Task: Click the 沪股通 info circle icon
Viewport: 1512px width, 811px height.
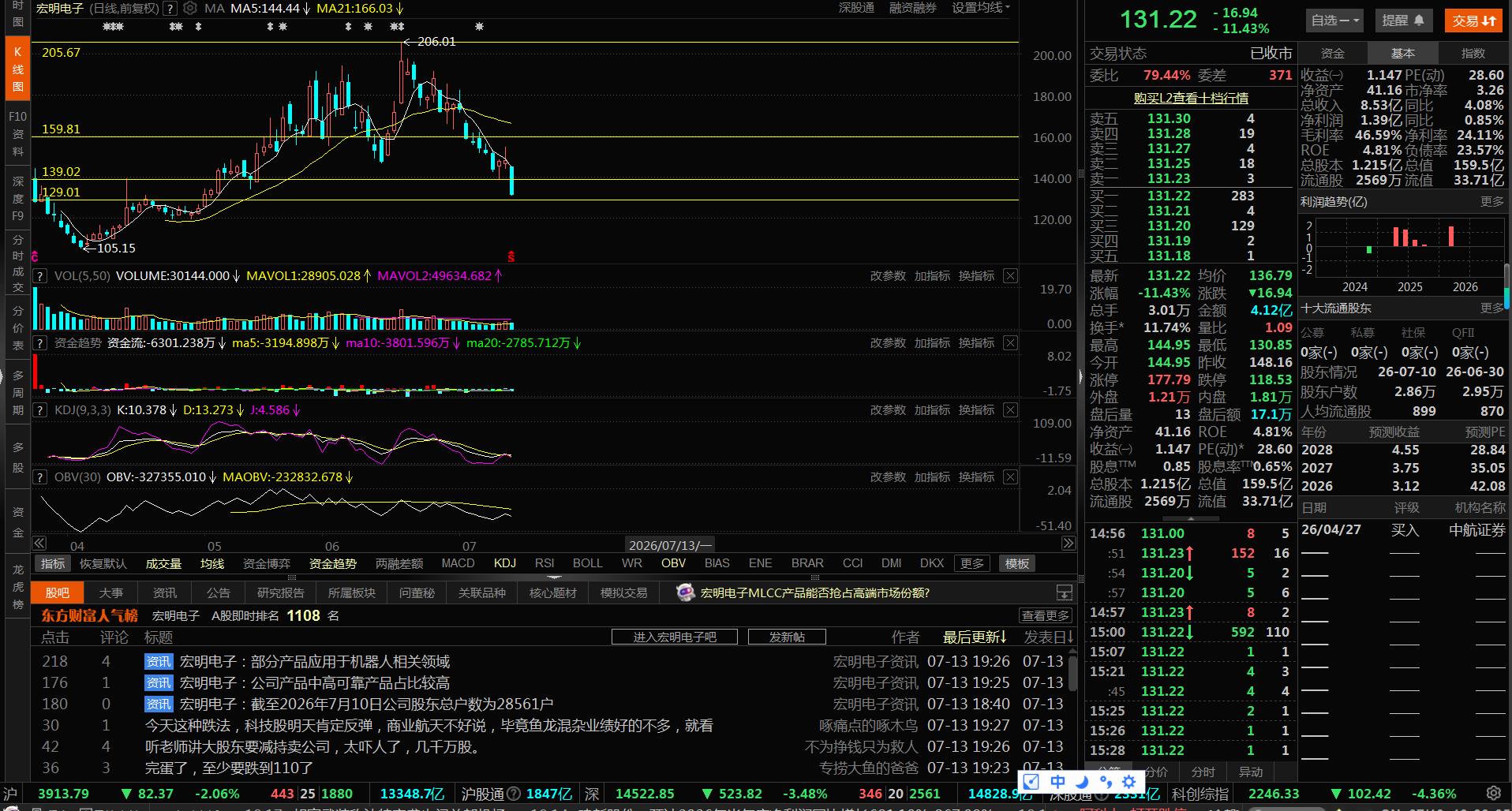Action: (513, 794)
